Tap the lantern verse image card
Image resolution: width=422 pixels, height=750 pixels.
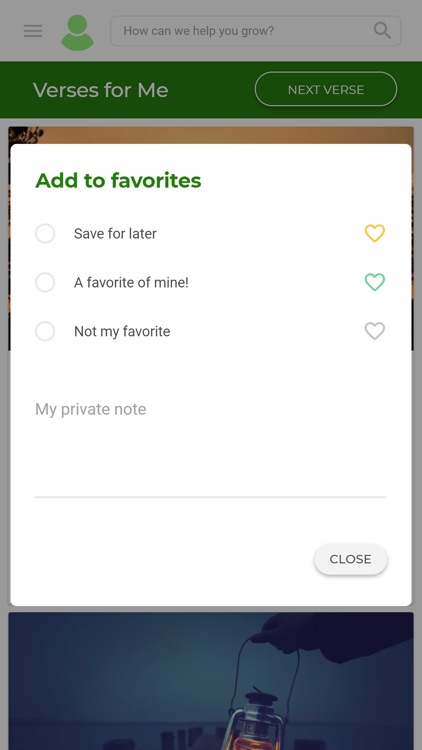(211, 681)
